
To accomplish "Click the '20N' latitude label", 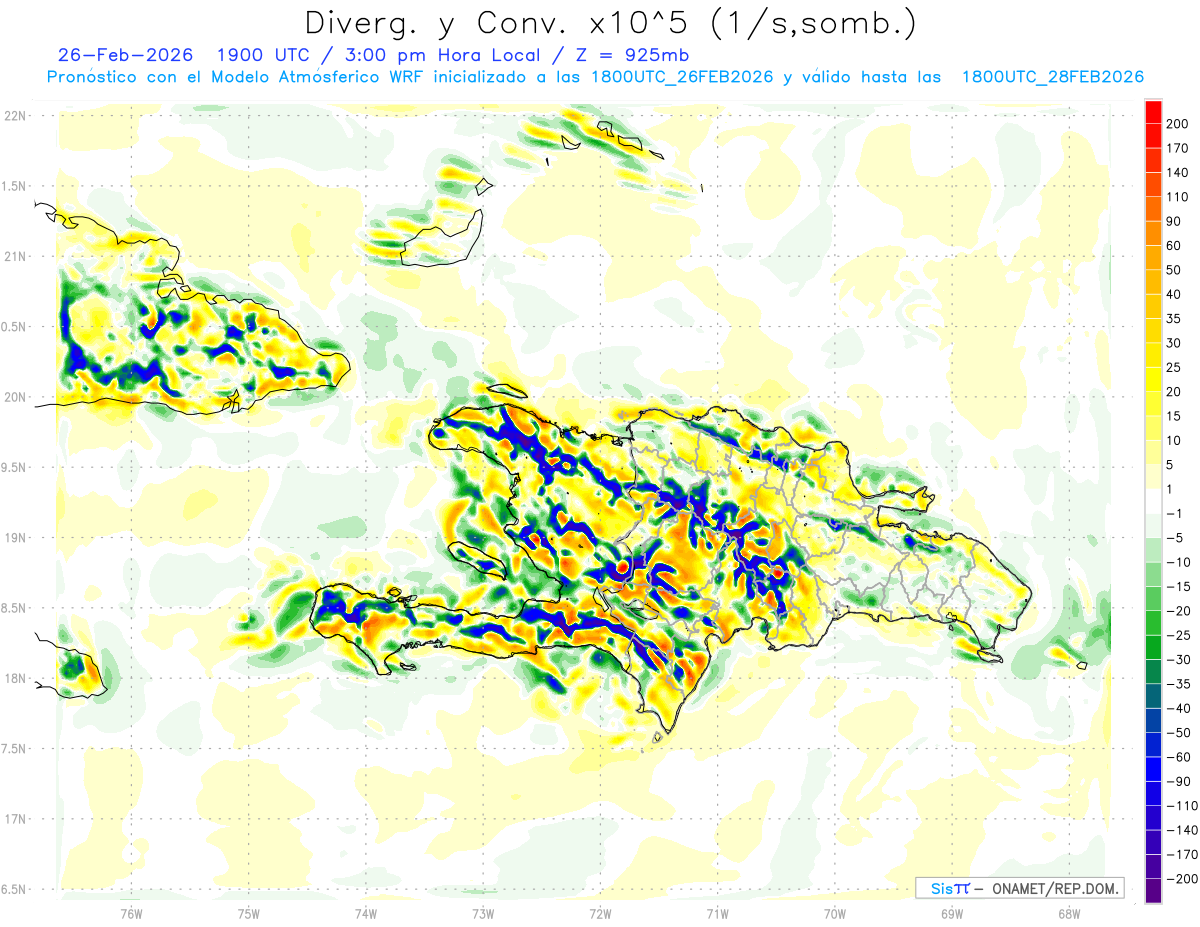I will coord(17,397).
